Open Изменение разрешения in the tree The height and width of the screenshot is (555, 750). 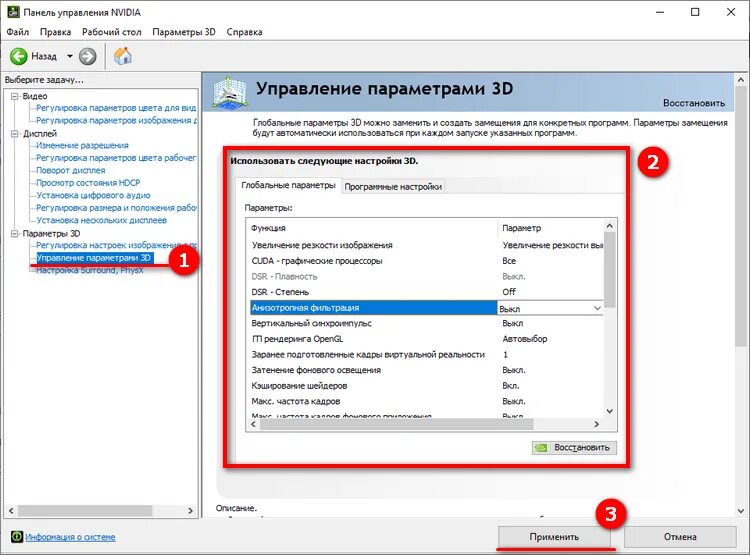[x=82, y=145]
